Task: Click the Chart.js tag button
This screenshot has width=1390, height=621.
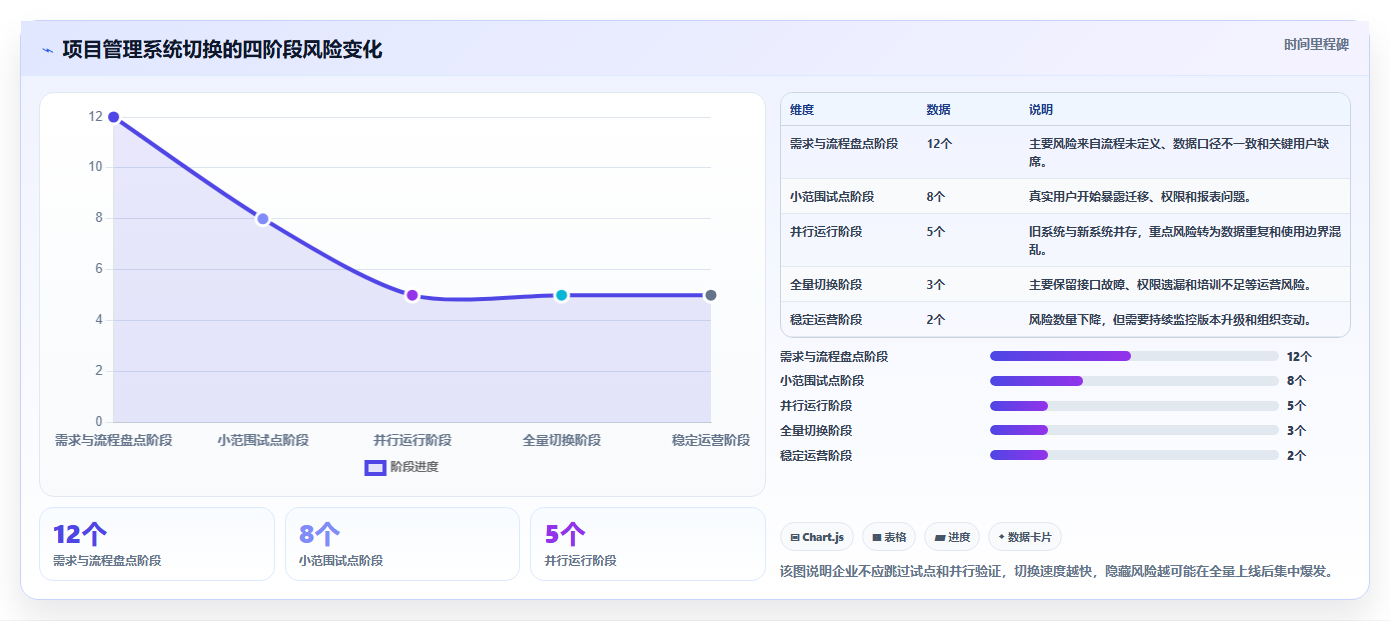Action: 817,537
